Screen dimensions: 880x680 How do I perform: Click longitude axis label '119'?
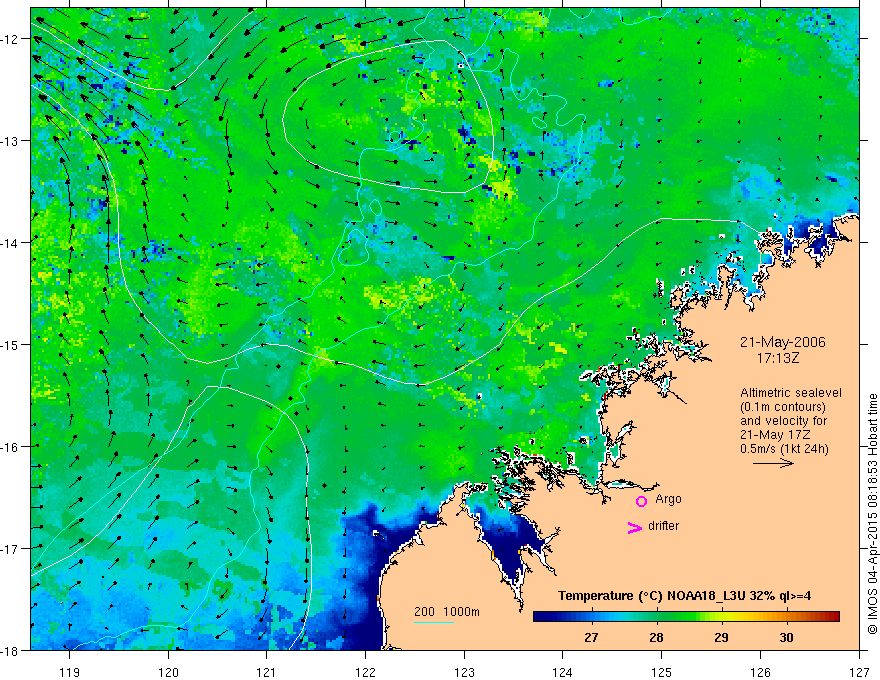[70, 672]
